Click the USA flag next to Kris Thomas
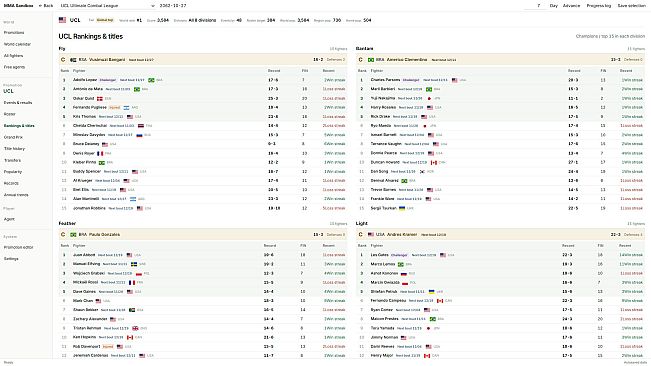Screen dimensions: 651x366 130,117
